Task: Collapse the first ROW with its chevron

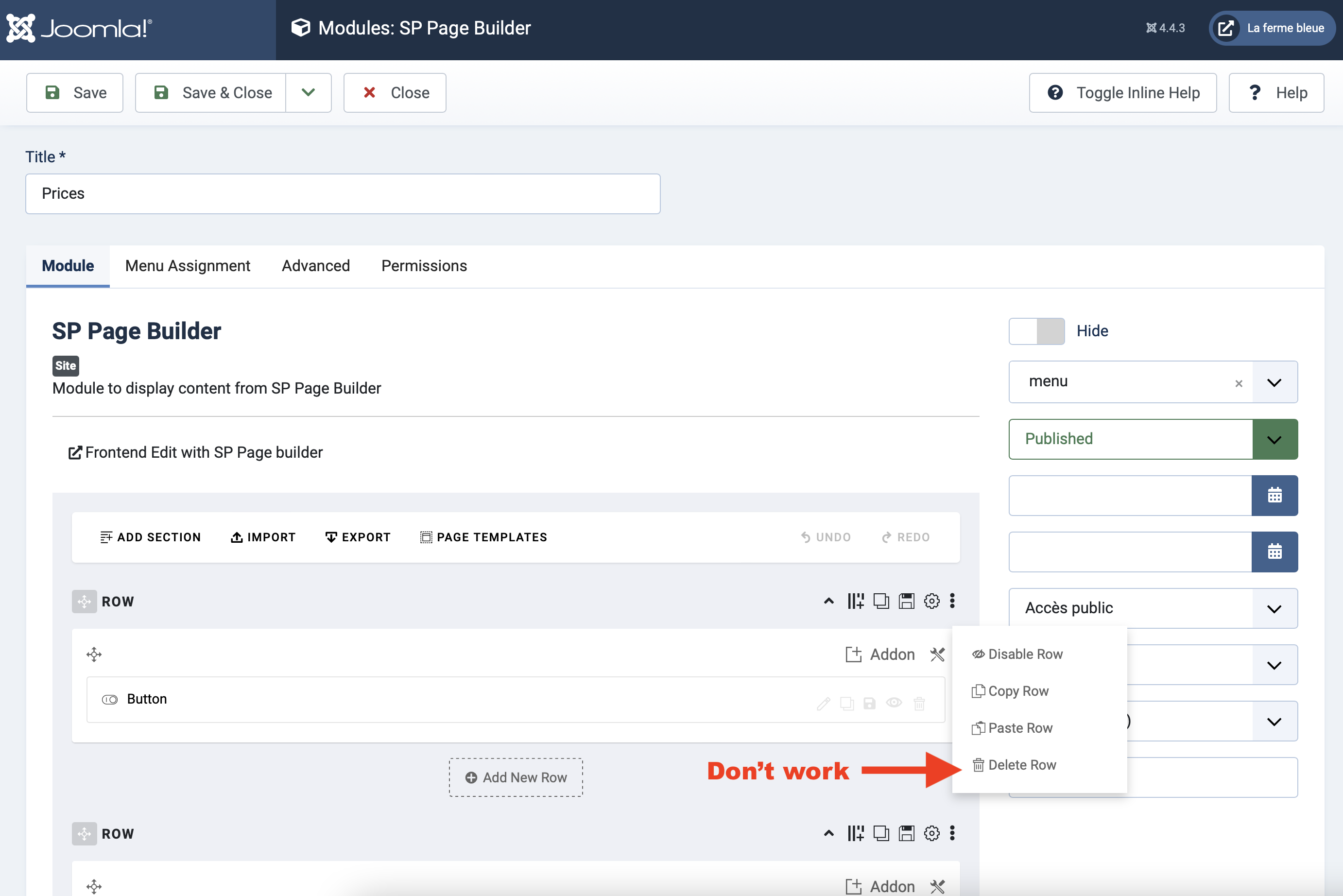Action: click(829, 601)
